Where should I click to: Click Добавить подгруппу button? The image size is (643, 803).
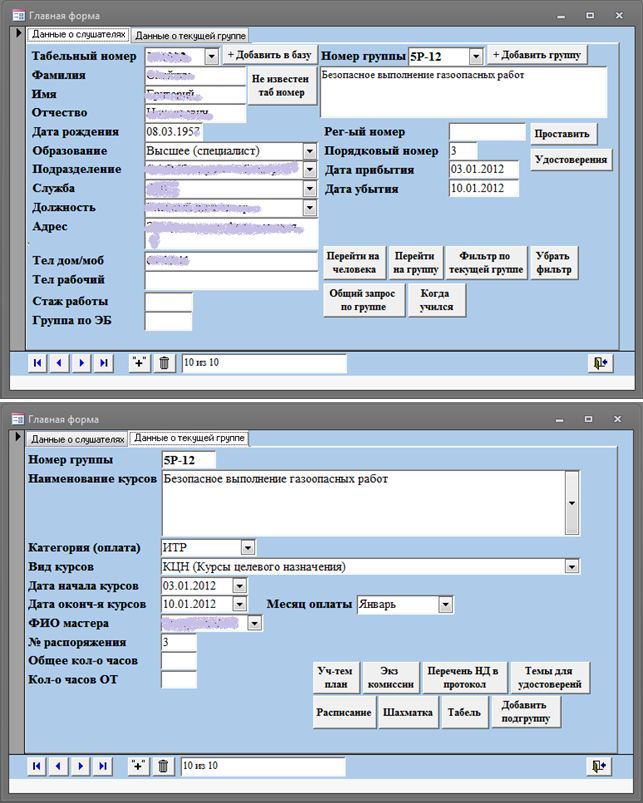tap(525, 712)
